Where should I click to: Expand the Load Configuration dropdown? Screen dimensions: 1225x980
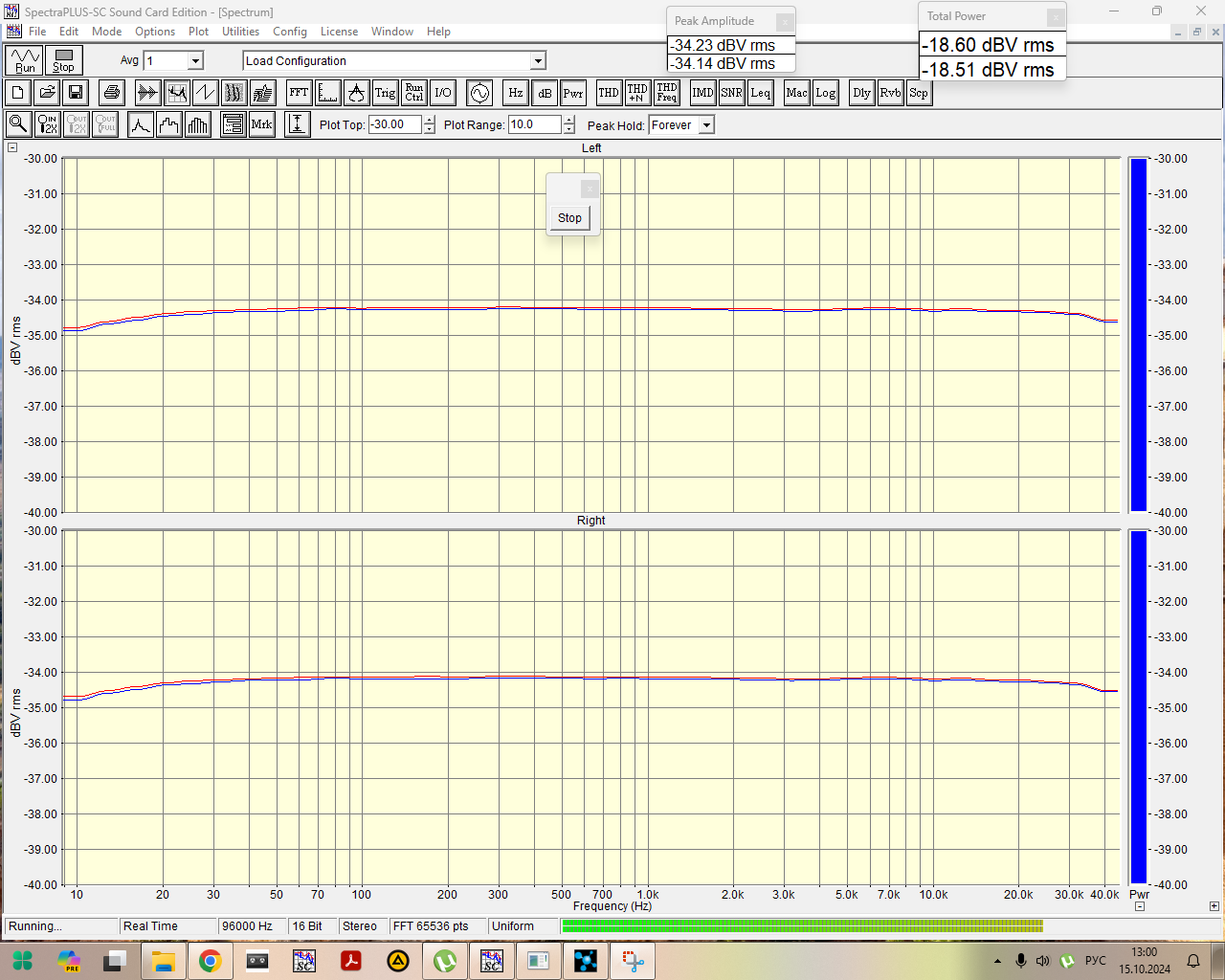(538, 61)
